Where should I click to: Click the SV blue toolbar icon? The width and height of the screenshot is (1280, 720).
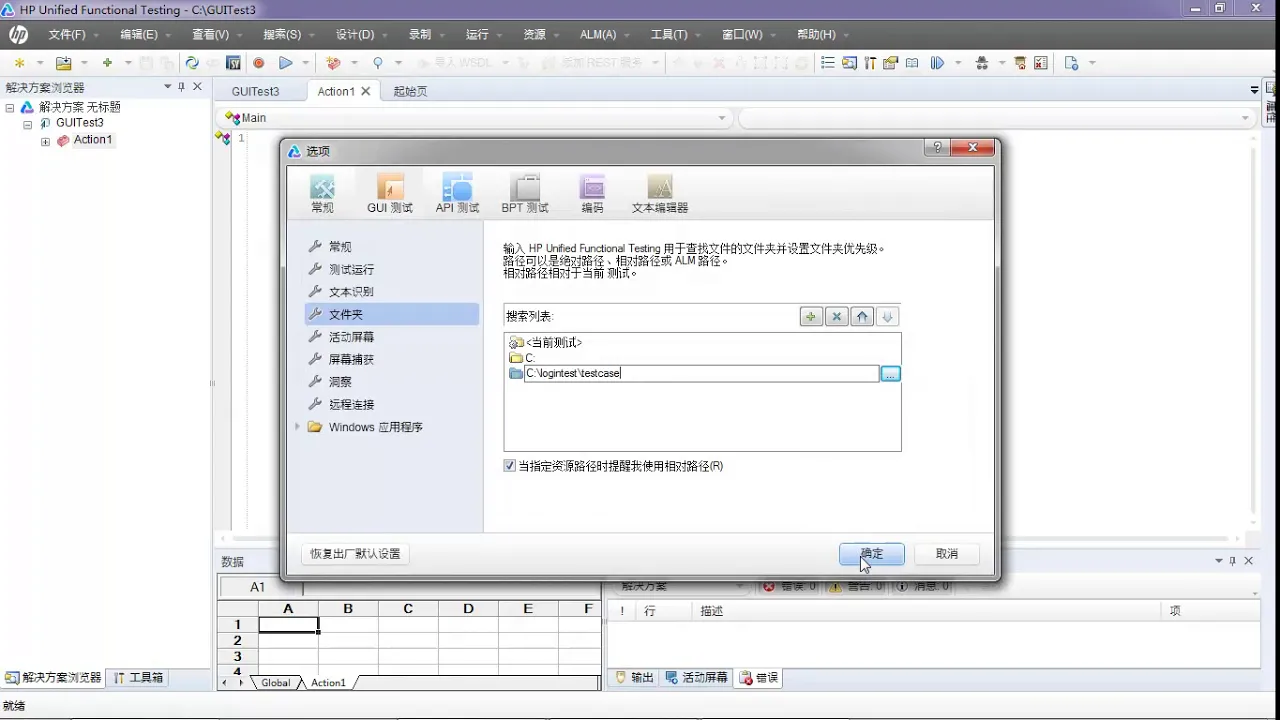[234, 62]
